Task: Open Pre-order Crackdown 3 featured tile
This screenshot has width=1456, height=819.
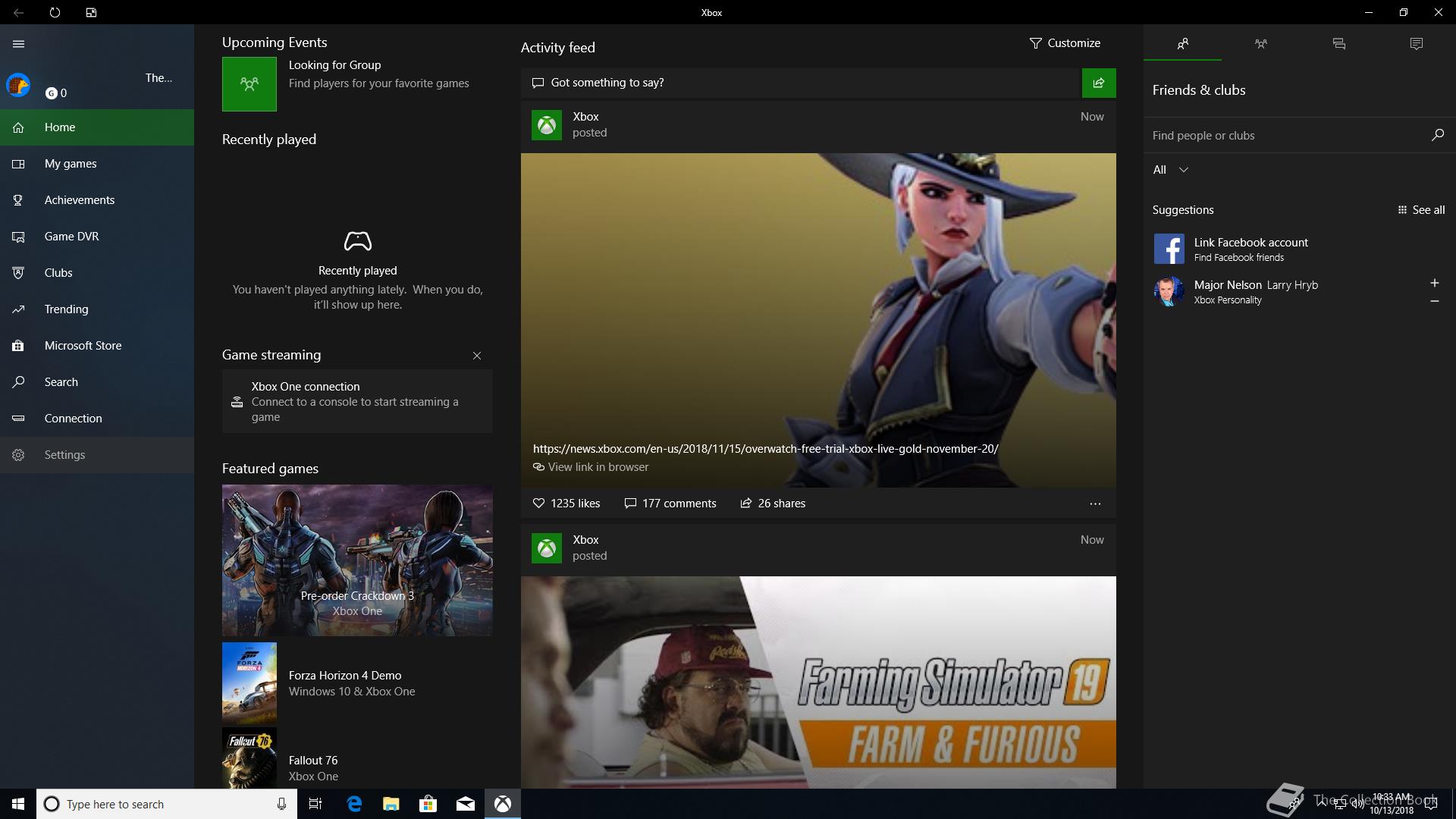Action: point(357,560)
